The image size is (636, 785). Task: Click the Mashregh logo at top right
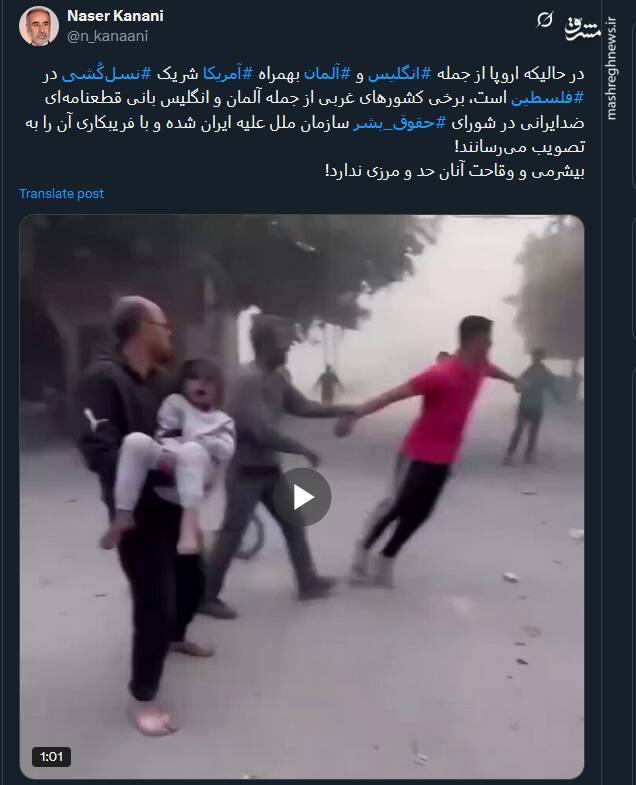coord(583,29)
